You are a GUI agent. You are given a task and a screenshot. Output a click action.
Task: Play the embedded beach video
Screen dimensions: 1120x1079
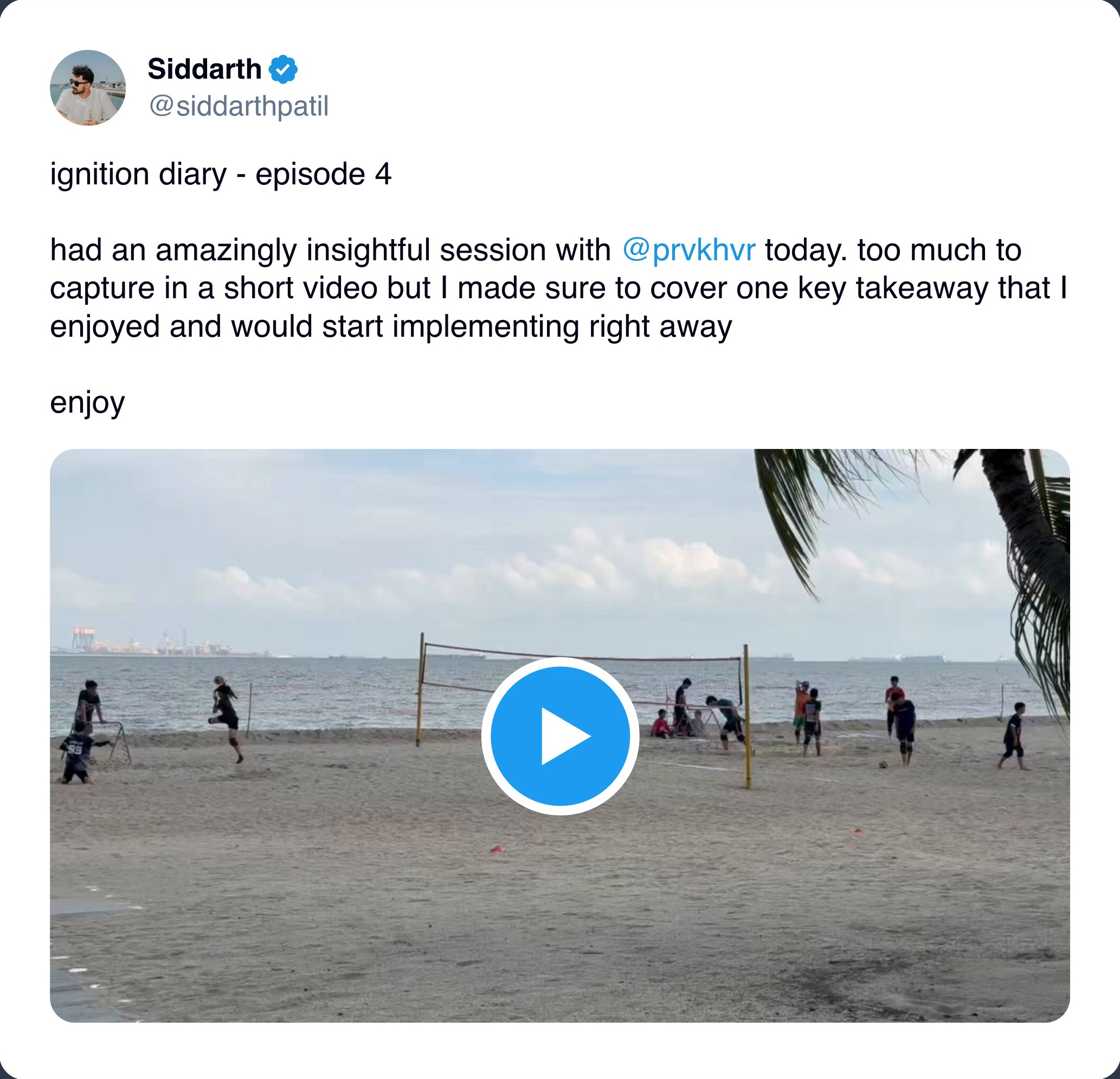[559, 736]
